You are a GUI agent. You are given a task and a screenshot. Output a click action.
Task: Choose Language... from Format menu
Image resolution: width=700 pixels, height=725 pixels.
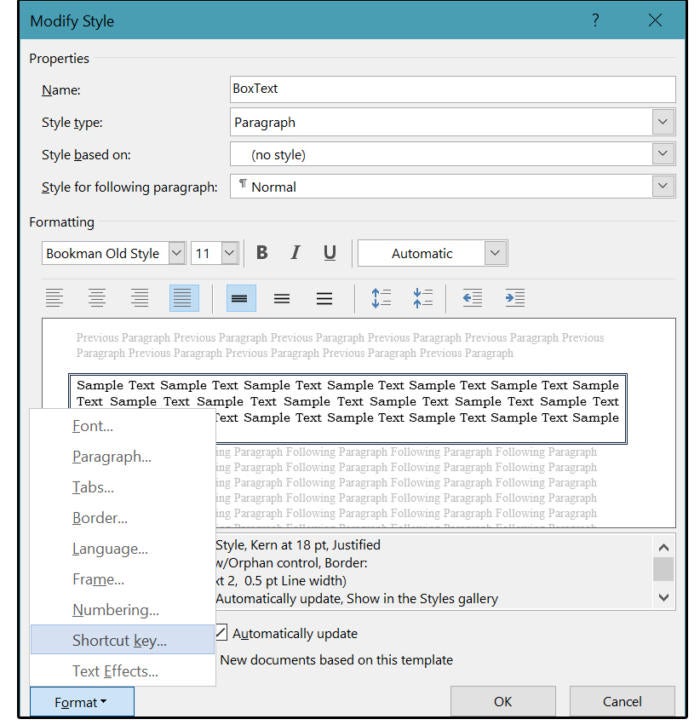(x=123, y=548)
